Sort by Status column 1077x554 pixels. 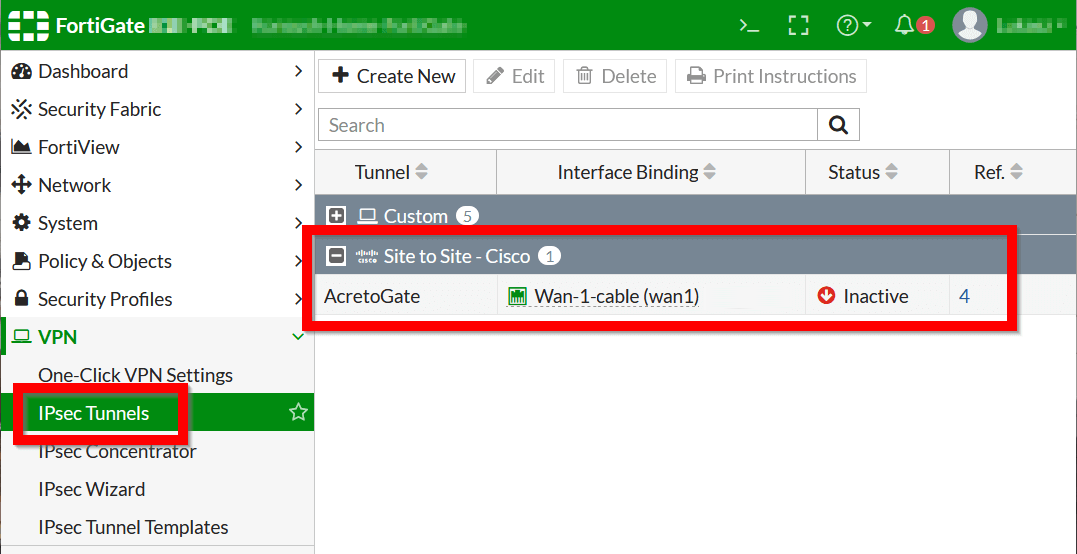pos(863,172)
